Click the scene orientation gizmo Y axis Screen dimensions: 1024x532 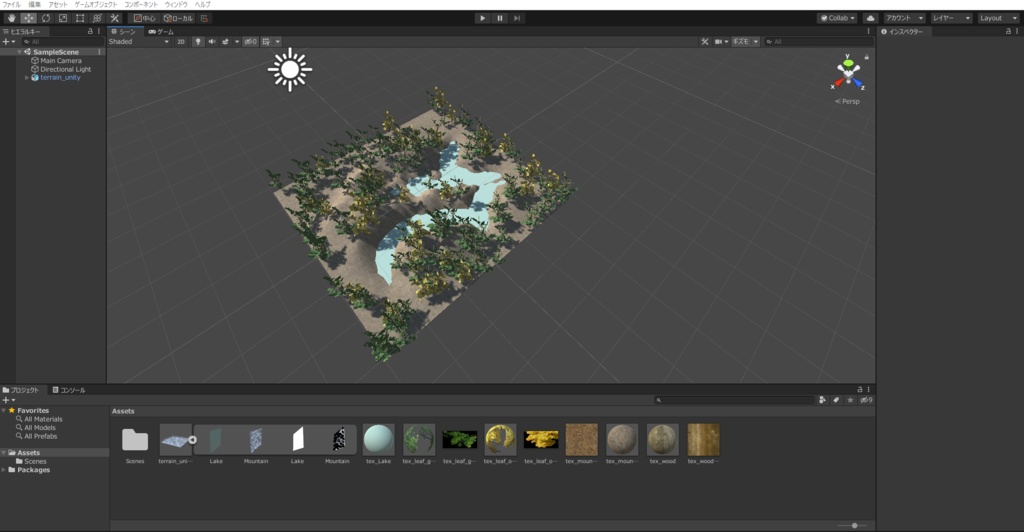848,61
